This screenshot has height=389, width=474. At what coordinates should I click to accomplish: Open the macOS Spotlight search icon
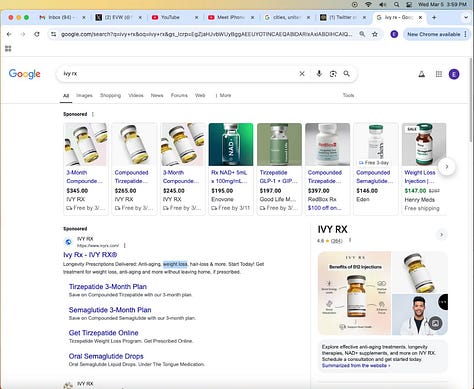click(396, 4)
